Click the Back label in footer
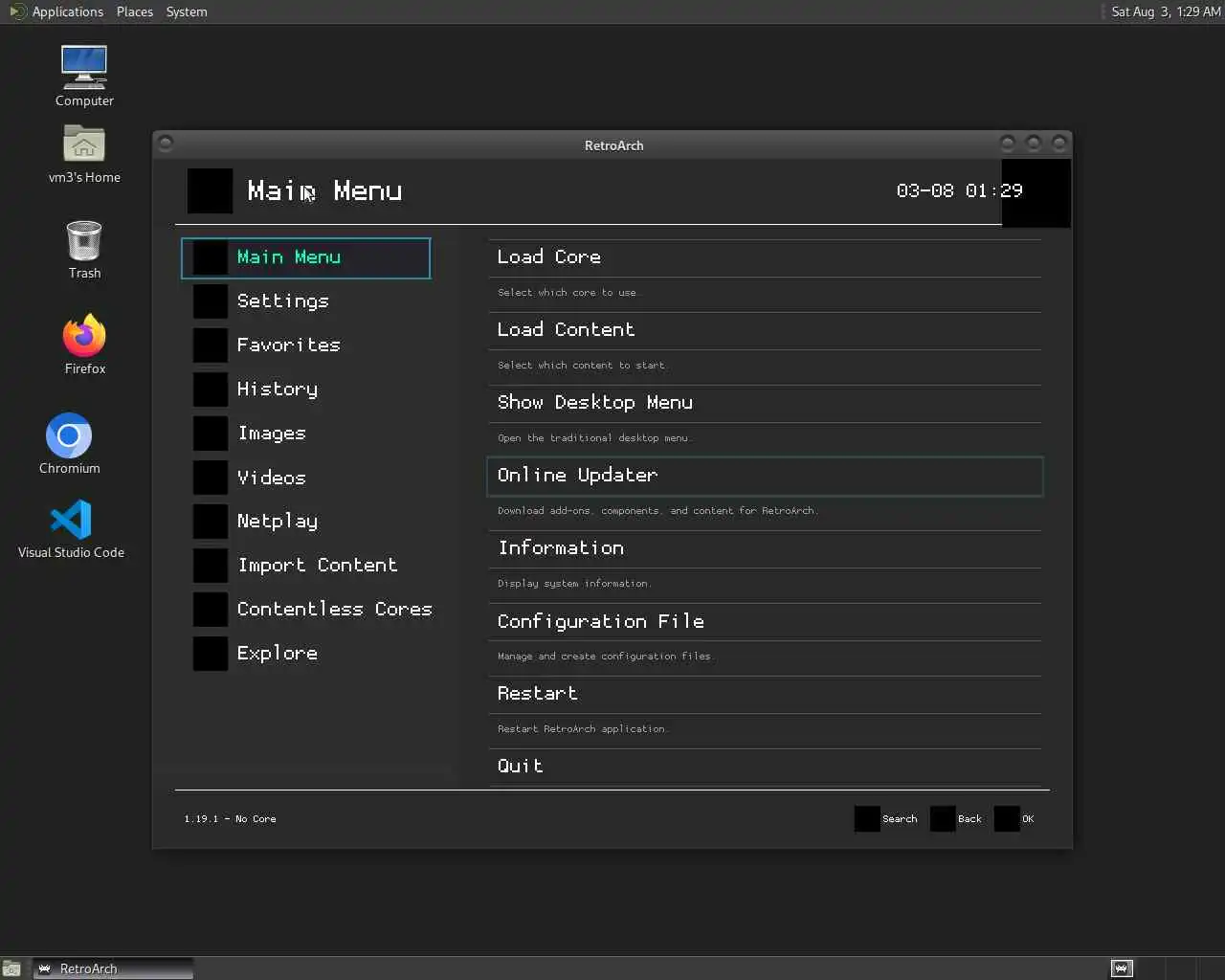Image resolution: width=1225 pixels, height=980 pixels. [x=969, y=819]
